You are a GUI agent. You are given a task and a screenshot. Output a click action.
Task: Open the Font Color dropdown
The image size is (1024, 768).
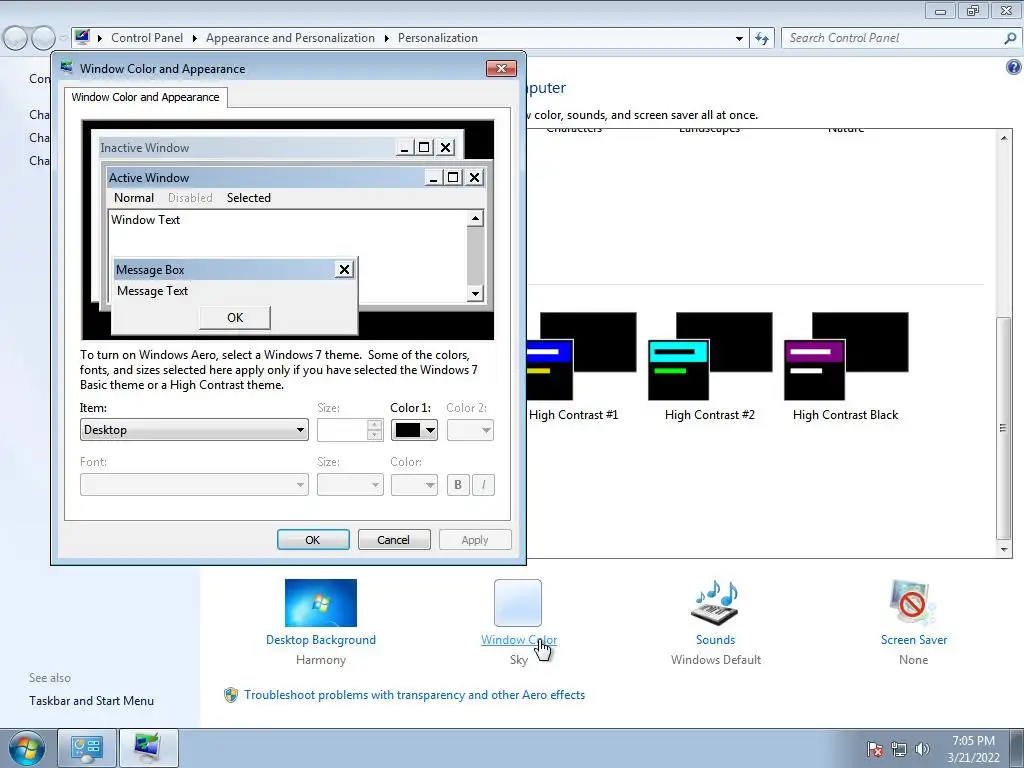414,485
